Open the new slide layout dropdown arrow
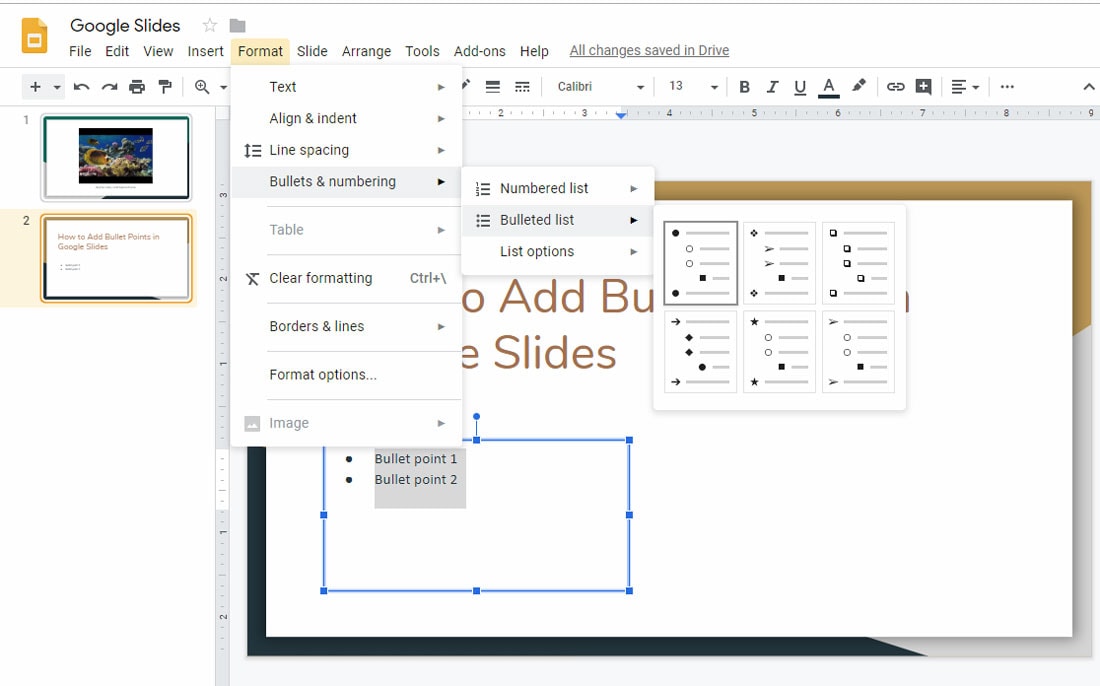 (57, 88)
